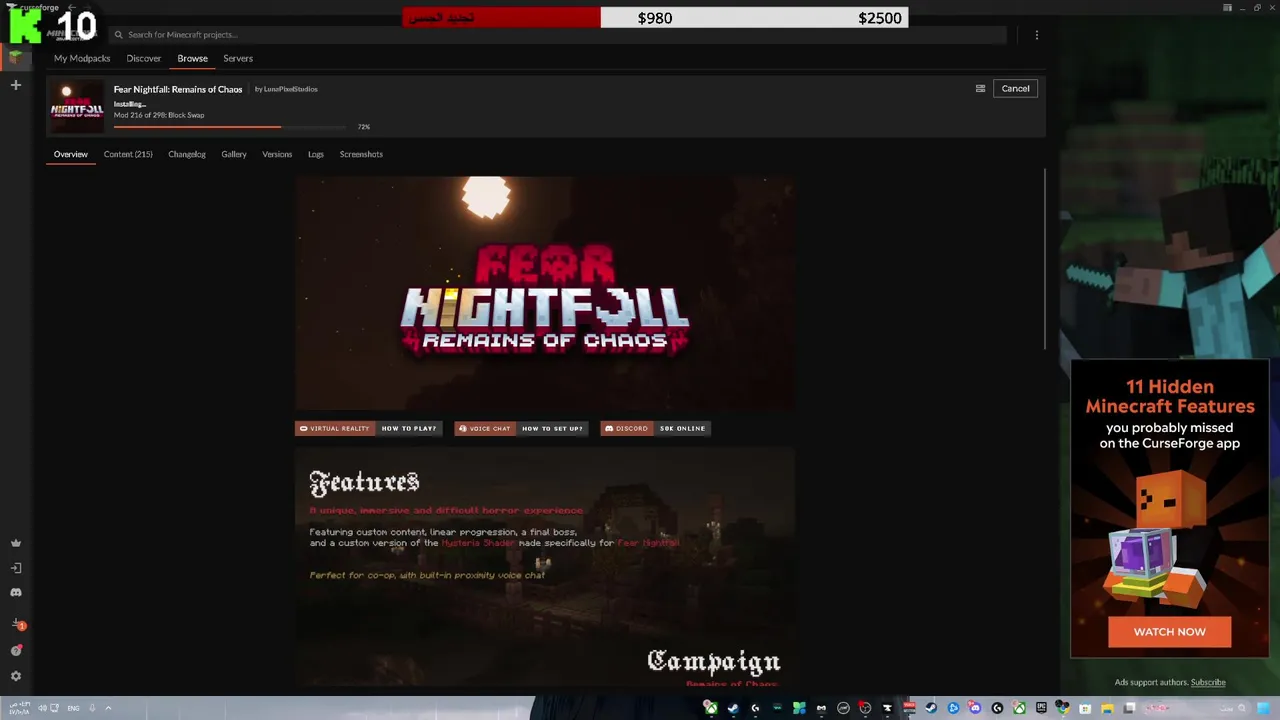Click the ENG language indicator

coord(73,708)
